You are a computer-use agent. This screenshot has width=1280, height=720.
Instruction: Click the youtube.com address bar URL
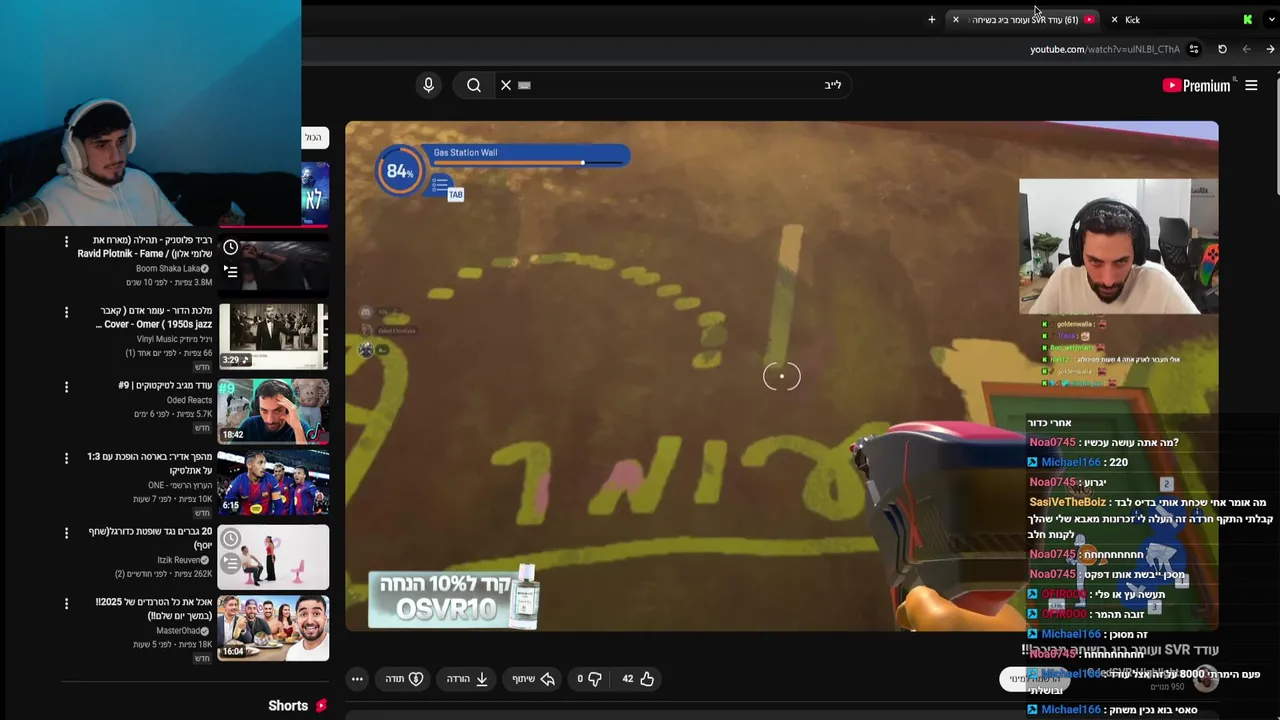[1104, 49]
